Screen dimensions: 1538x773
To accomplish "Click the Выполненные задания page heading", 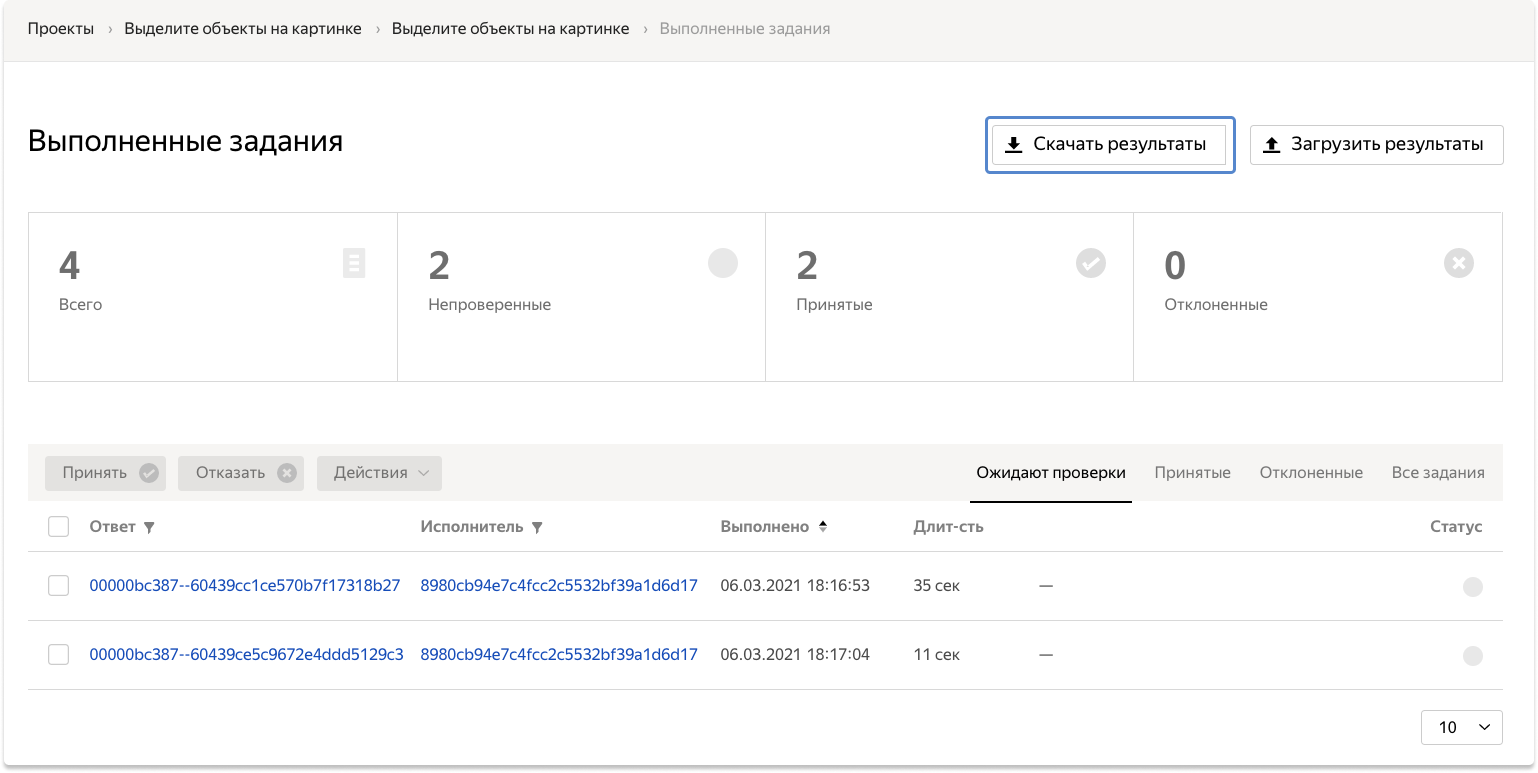I will [x=186, y=141].
